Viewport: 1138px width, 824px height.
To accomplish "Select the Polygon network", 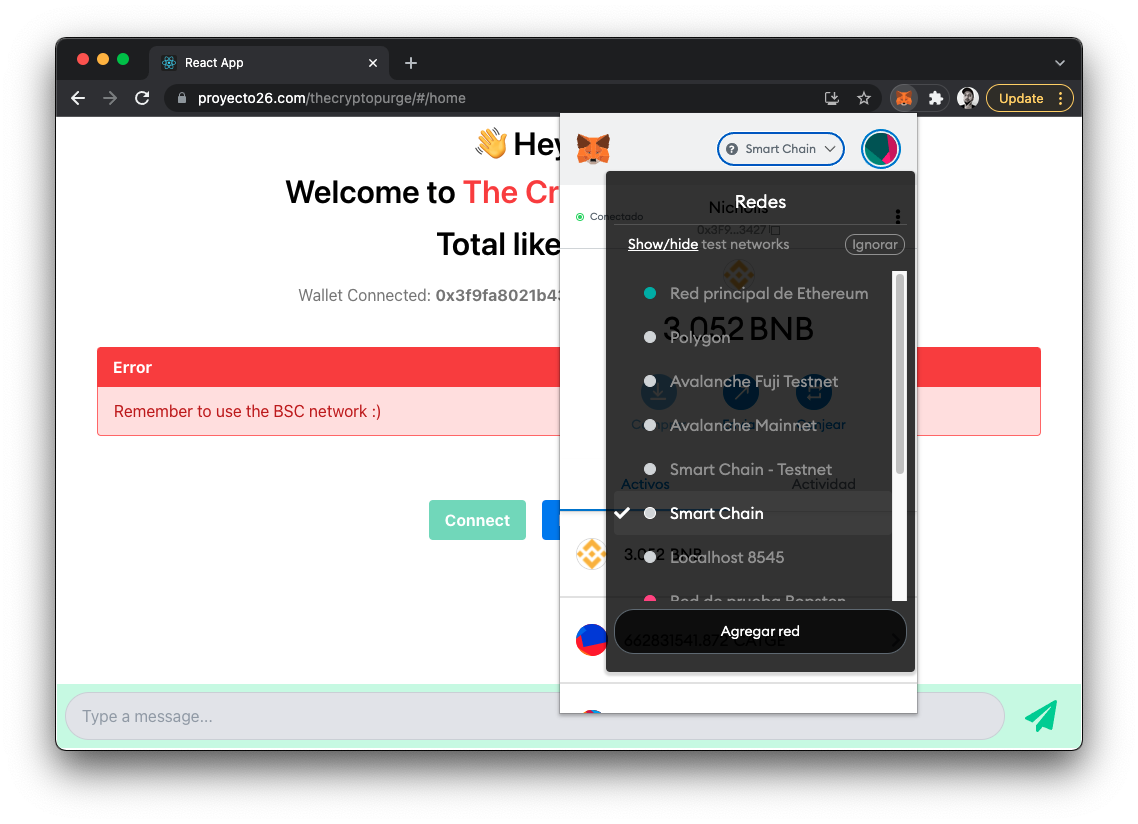I will [753, 337].
